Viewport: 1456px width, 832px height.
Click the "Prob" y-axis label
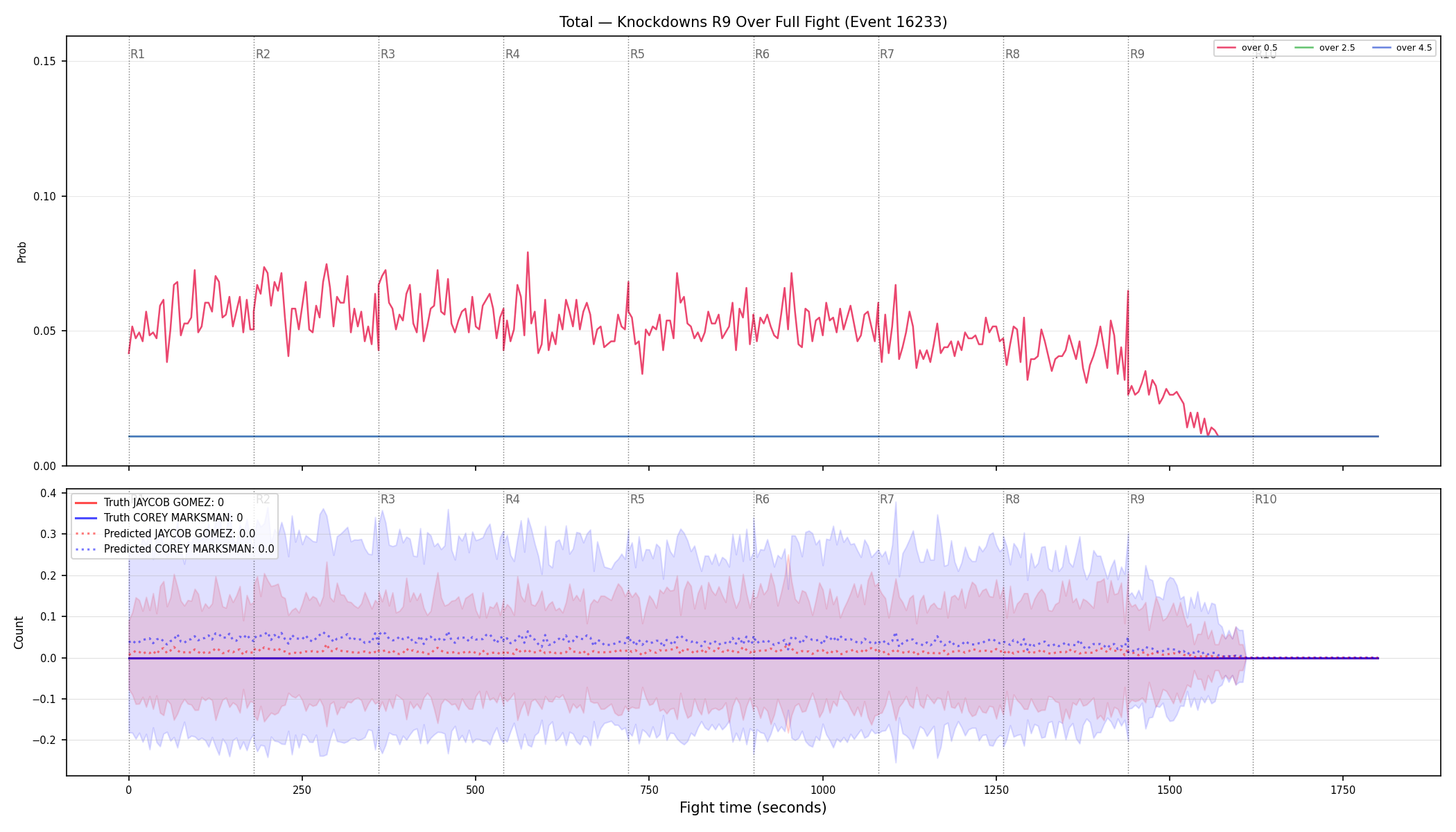click(x=22, y=252)
